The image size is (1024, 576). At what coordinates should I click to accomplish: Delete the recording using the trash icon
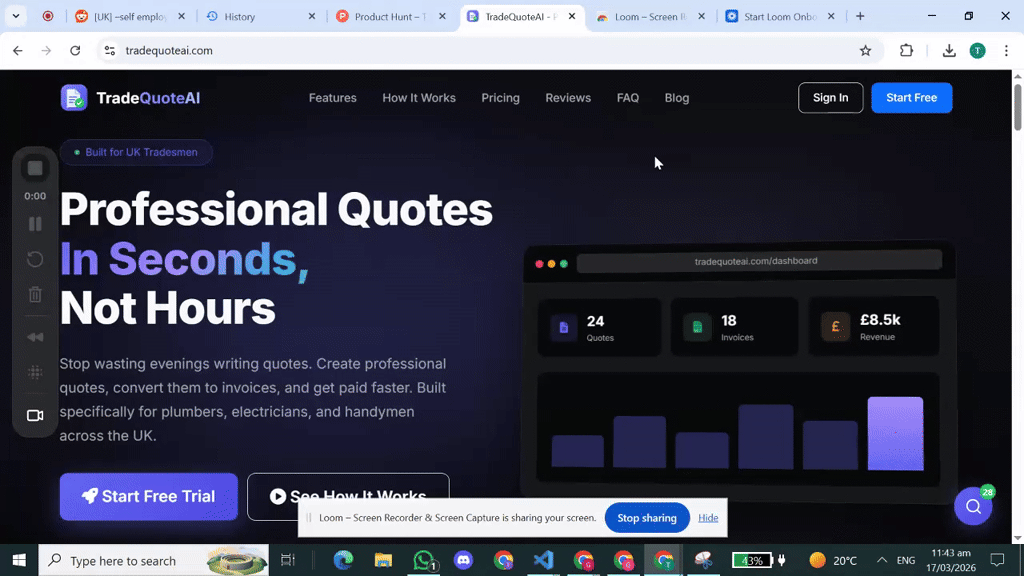(34, 294)
